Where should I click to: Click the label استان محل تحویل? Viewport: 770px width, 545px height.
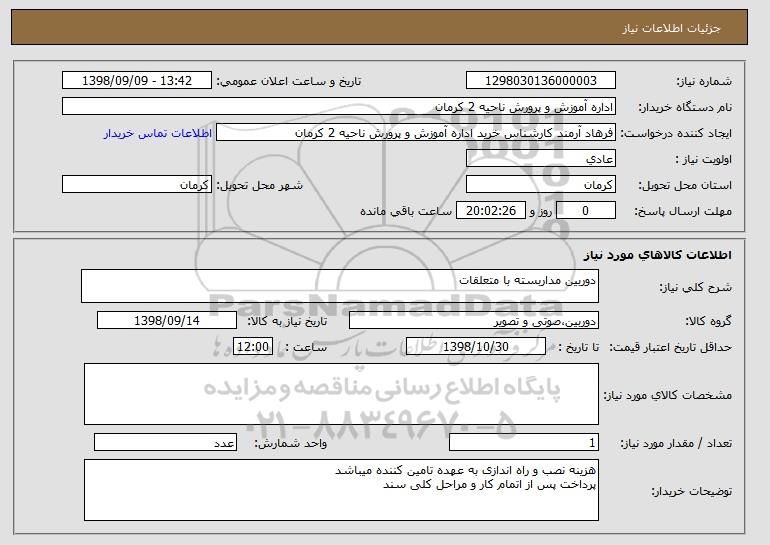(x=685, y=185)
